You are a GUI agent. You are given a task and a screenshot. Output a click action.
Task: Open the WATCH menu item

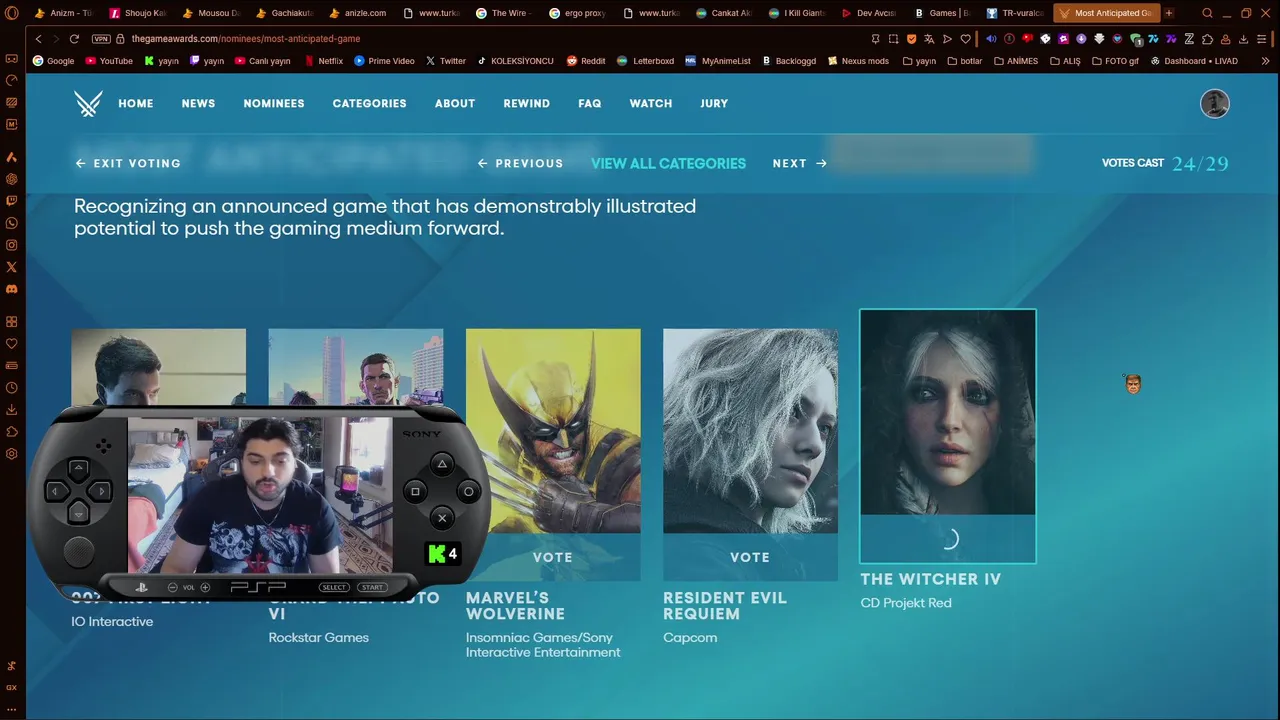(x=651, y=104)
